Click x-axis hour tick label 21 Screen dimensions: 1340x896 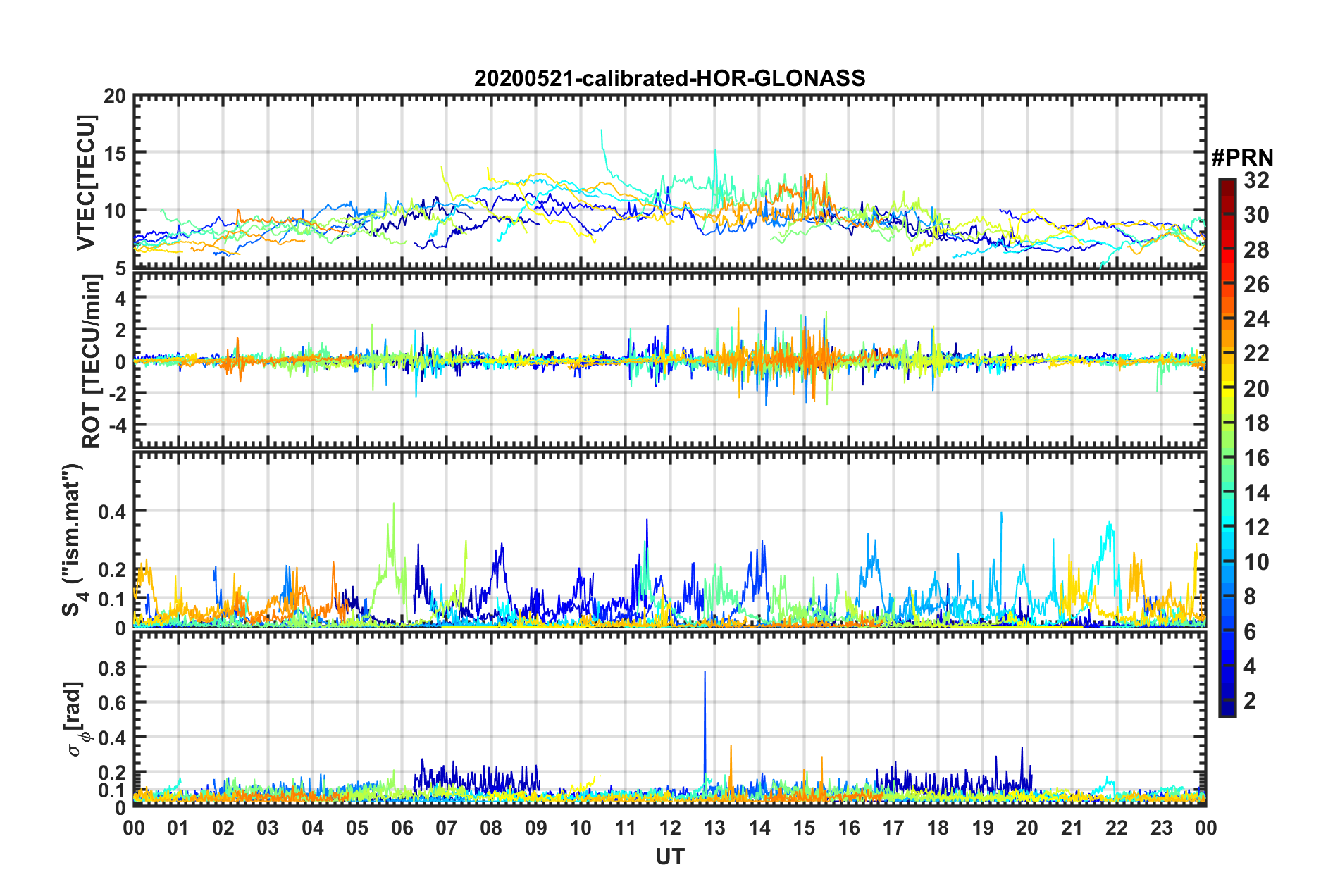point(1072,828)
